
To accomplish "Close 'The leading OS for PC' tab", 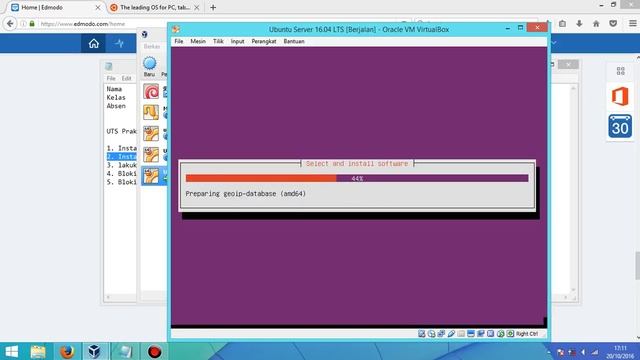I will point(197,7).
